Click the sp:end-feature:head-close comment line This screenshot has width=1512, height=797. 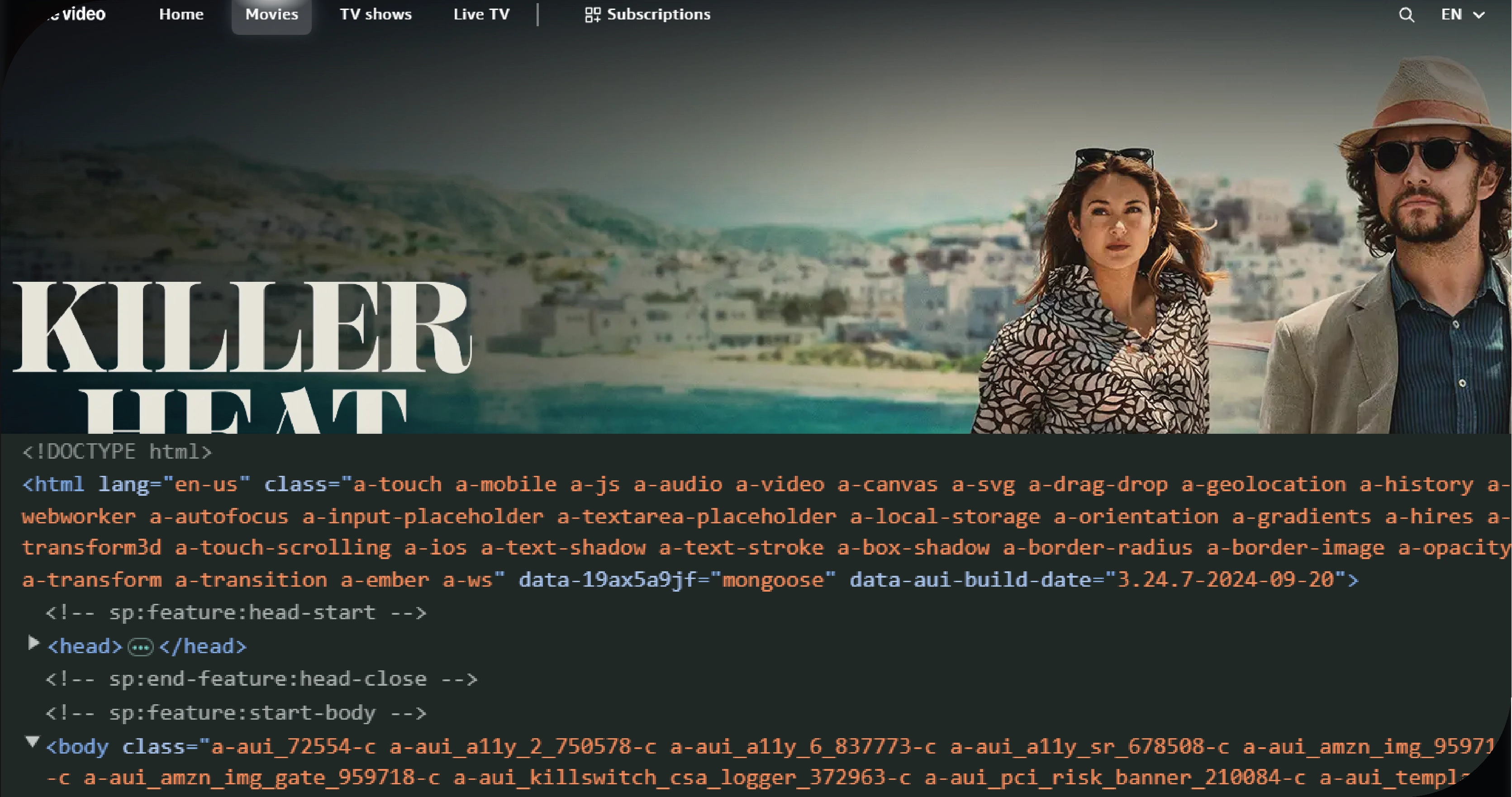tap(261, 679)
